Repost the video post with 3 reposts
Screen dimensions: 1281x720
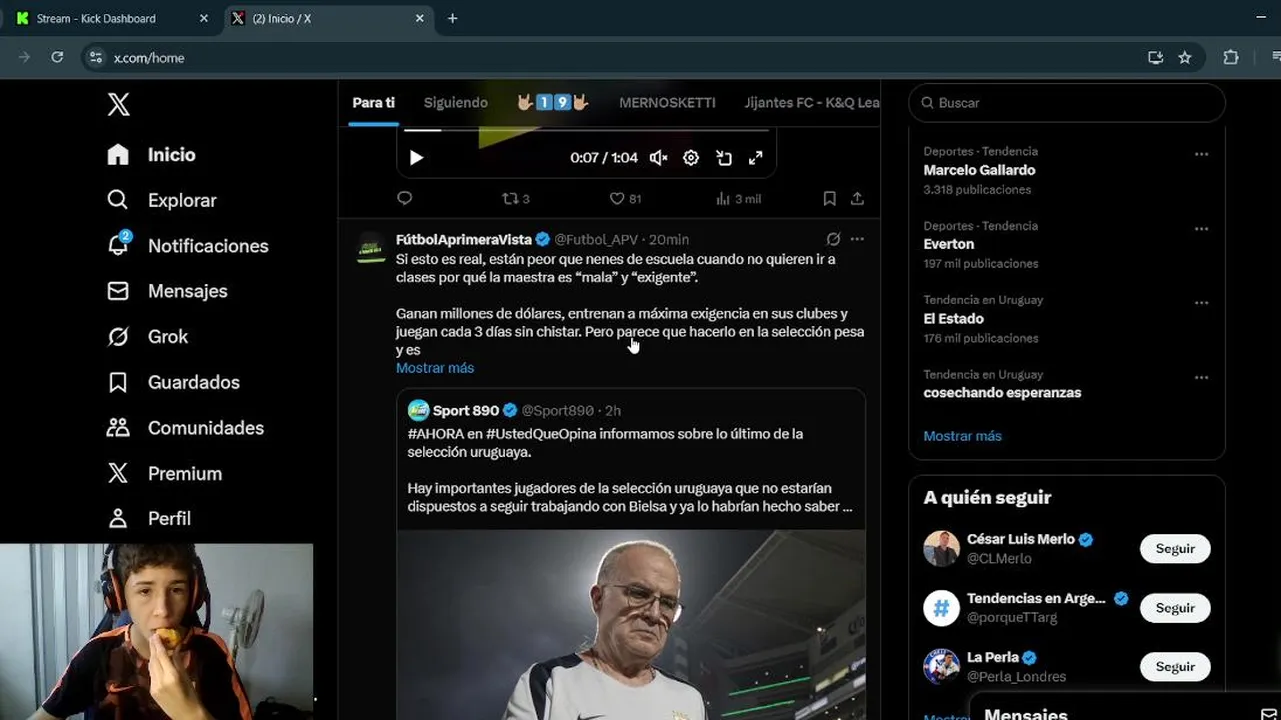(x=516, y=198)
